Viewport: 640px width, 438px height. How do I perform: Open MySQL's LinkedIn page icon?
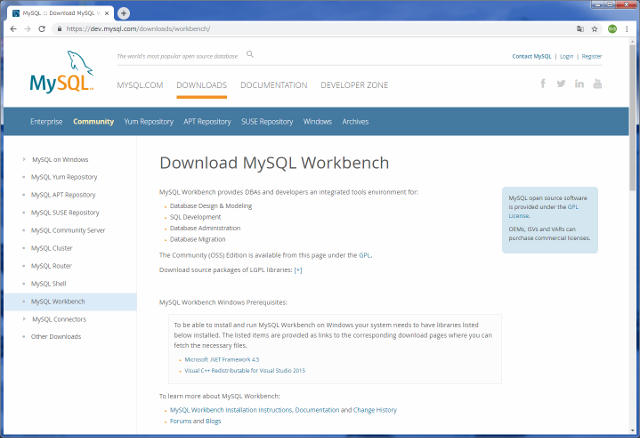point(580,83)
